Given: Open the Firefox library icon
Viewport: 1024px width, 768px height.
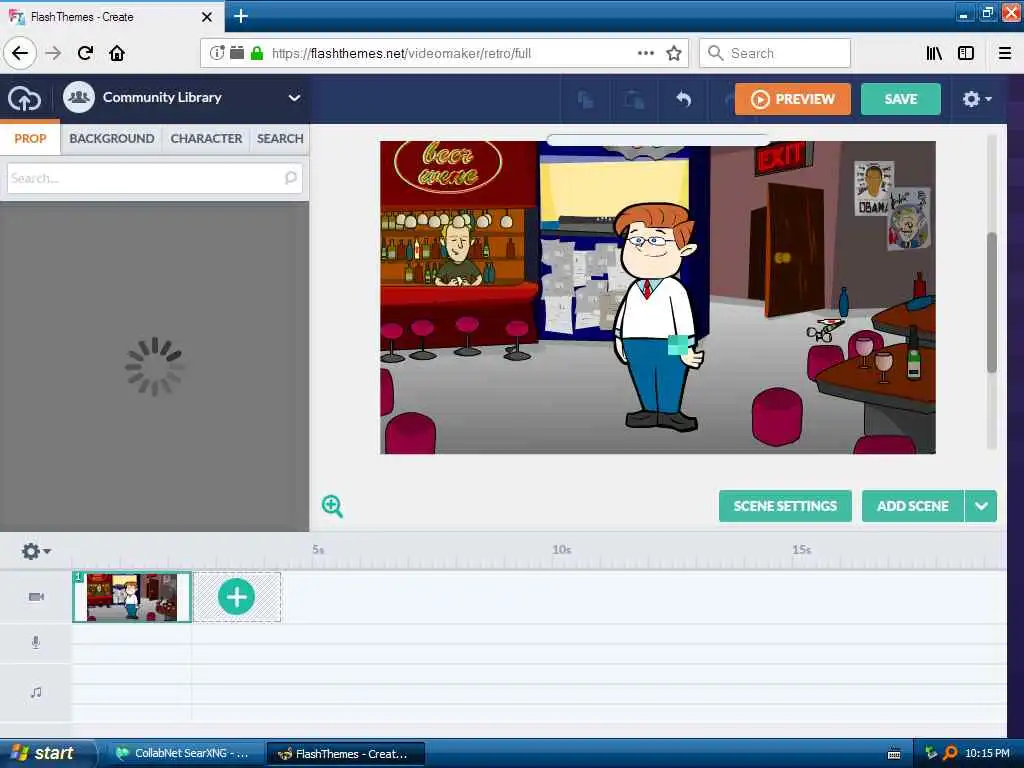Looking at the screenshot, I should click(x=934, y=53).
